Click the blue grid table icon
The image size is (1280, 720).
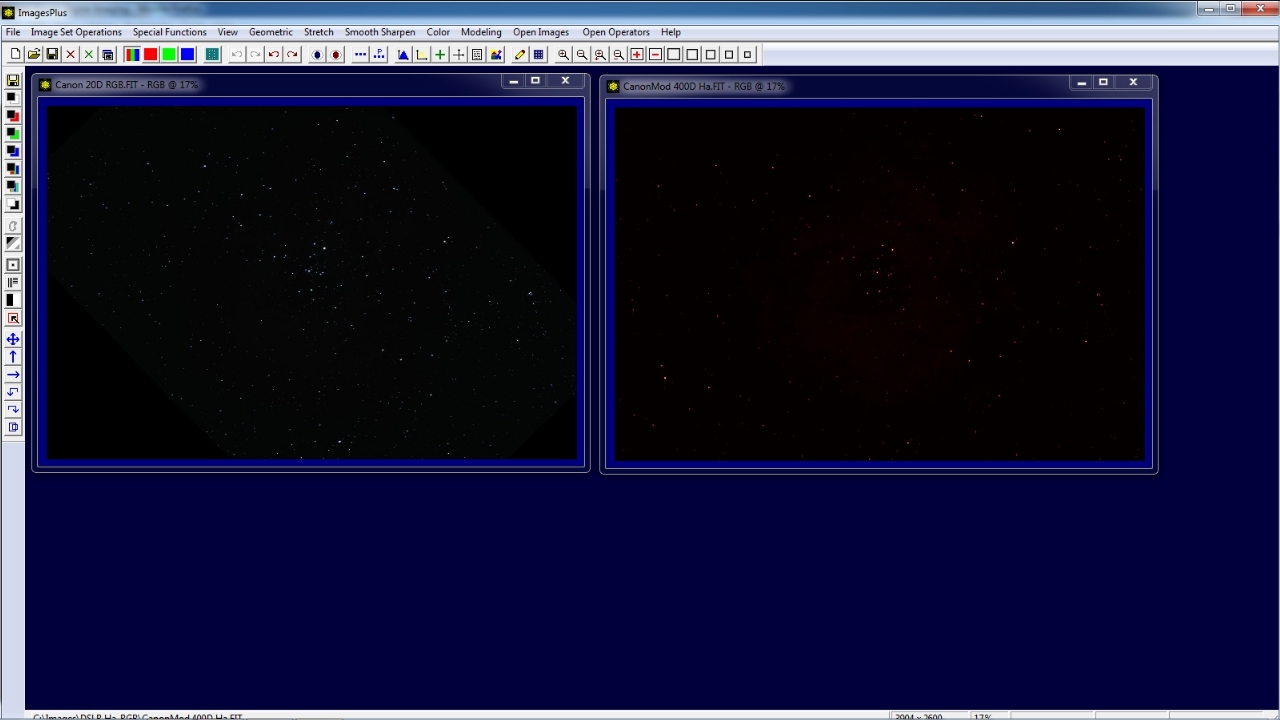coord(539,54)
